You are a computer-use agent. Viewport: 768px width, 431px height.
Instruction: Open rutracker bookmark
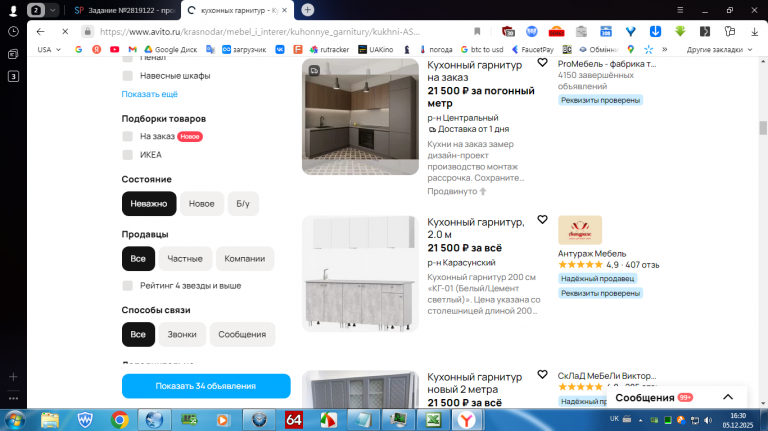pos(330,49)
